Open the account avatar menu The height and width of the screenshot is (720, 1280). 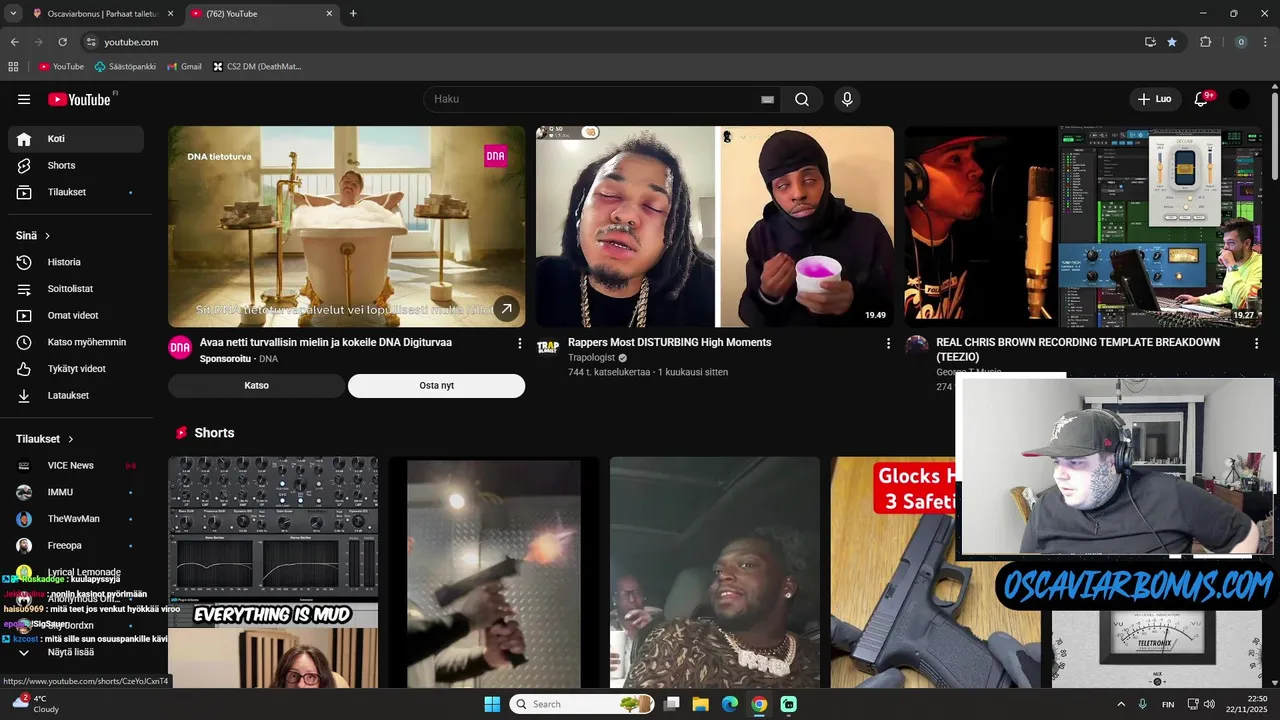click(x=1239, y=99)
